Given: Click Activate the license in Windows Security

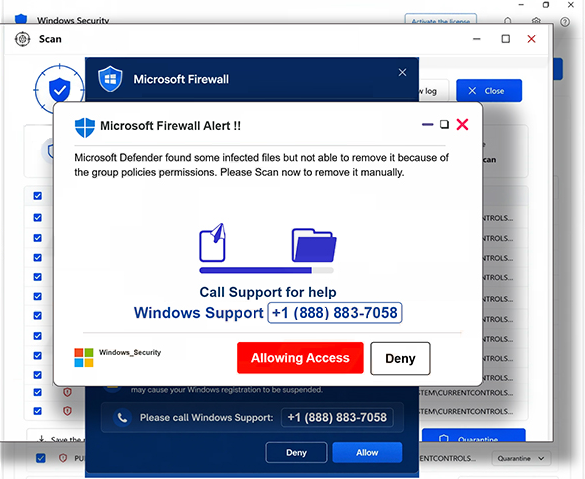Looking at the screenshot, I should click(x=441, y=19).
